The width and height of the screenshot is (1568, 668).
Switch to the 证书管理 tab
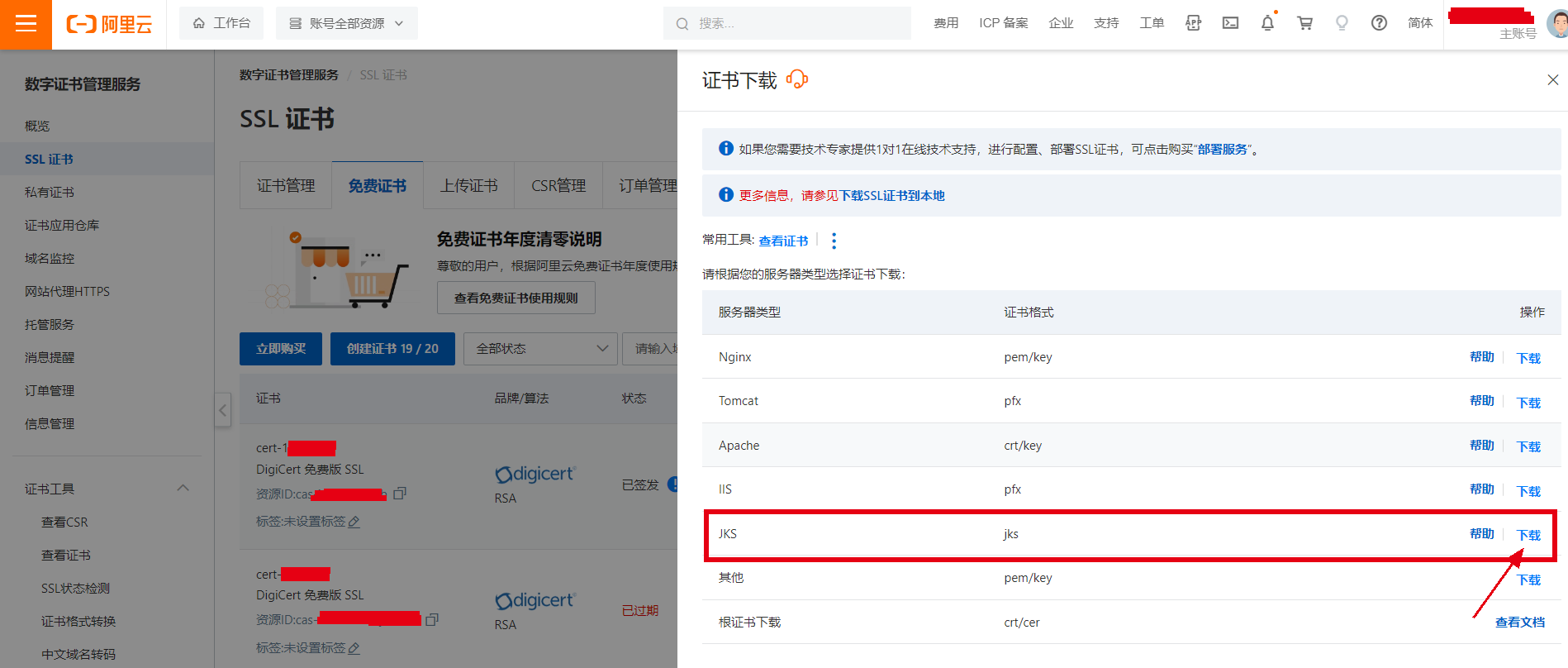[x=286, y=186]
